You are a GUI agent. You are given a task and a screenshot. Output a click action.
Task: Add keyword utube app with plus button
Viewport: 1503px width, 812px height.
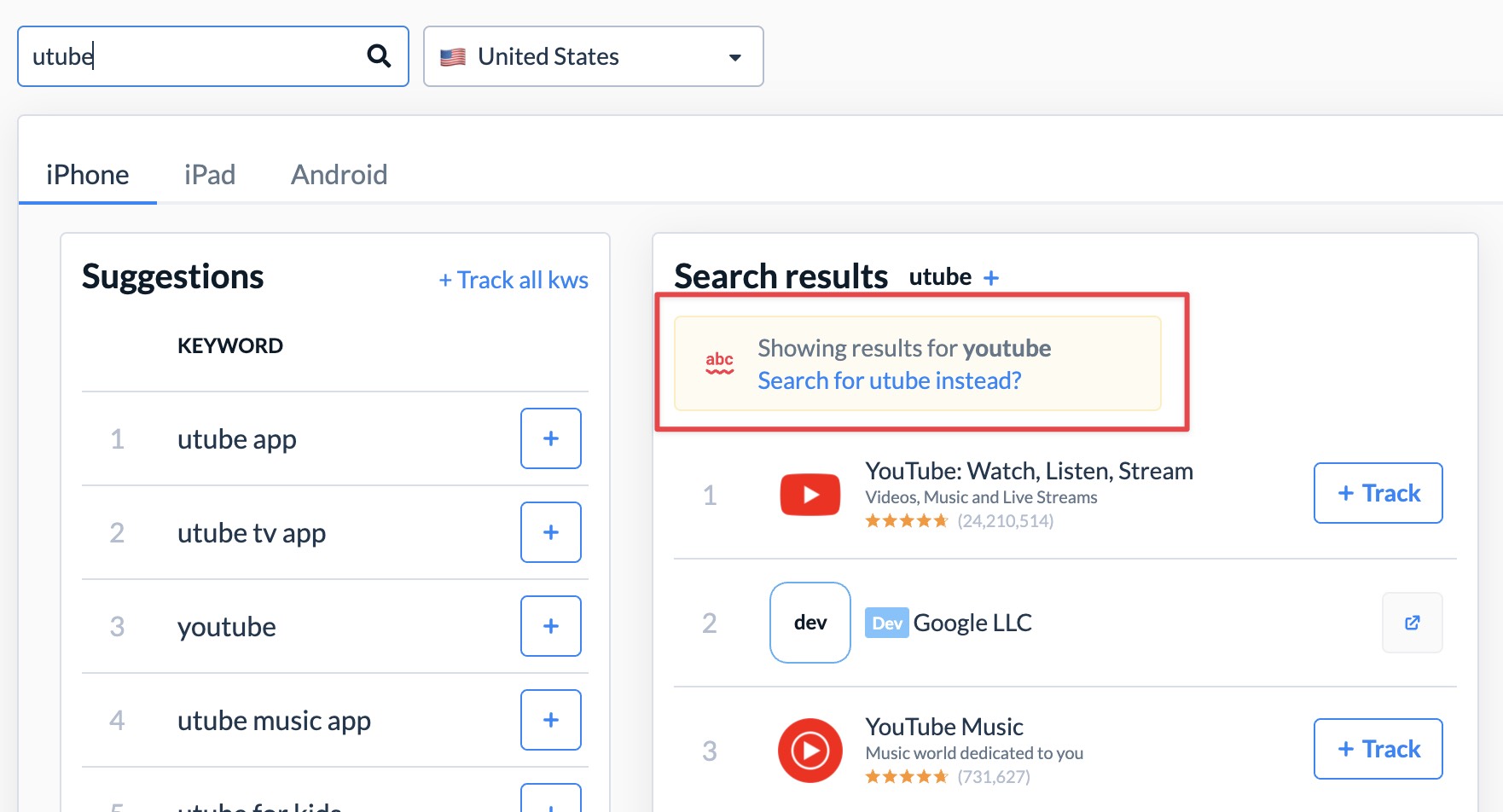click(551, 438)
